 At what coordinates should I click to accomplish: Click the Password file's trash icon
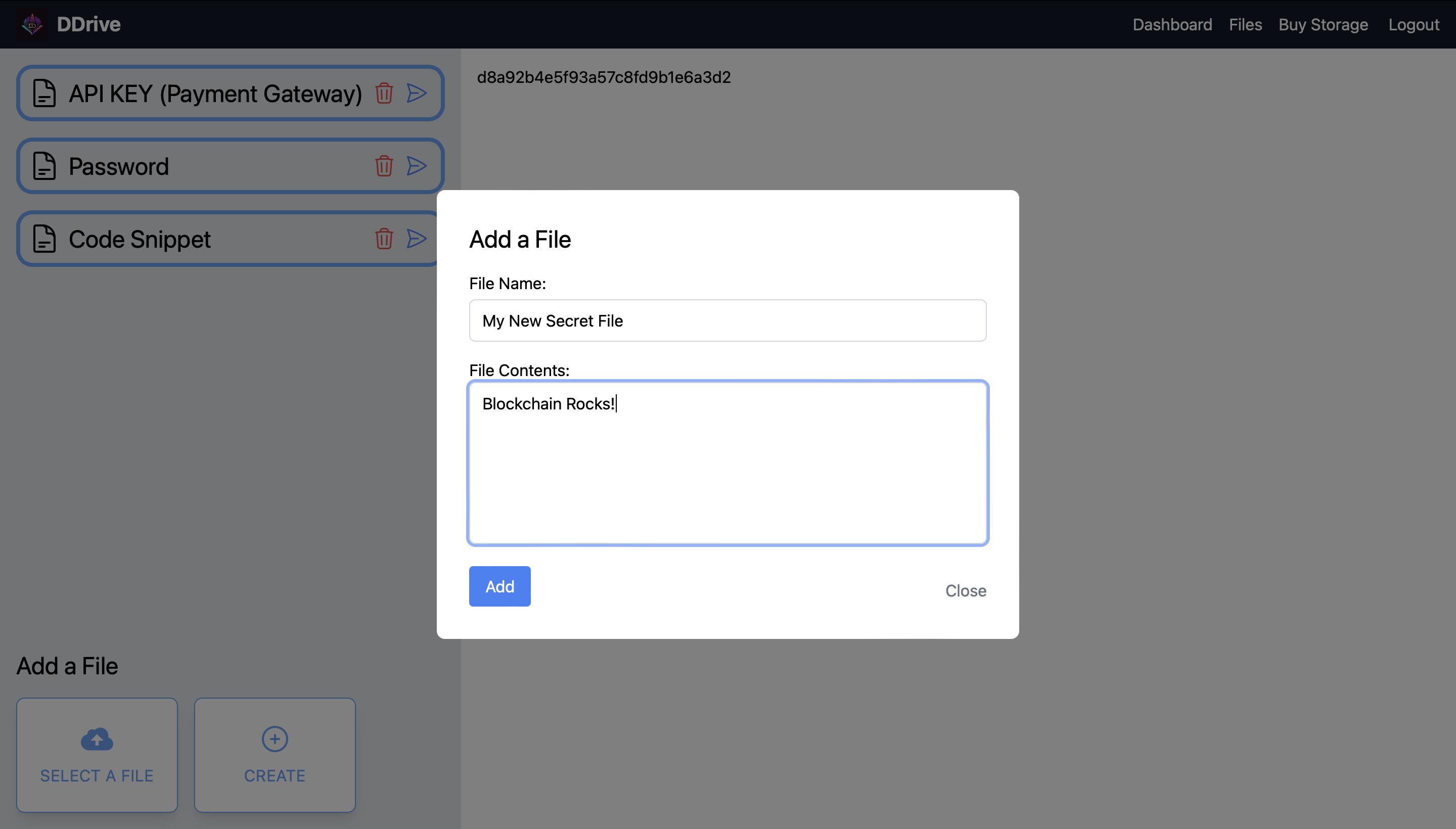[384, 166]
